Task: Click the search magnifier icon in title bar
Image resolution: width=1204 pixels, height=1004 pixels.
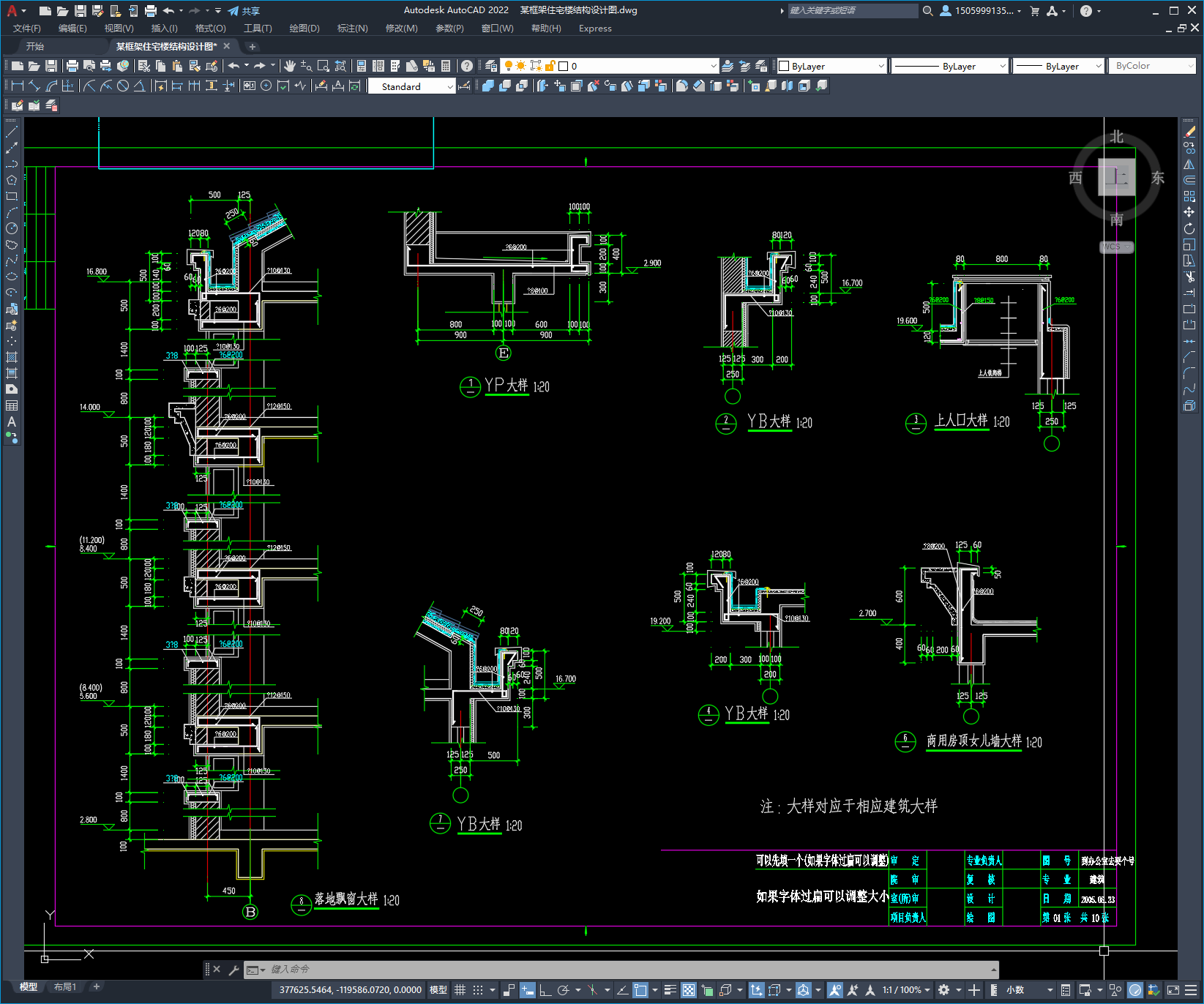Action: (928, 11)
